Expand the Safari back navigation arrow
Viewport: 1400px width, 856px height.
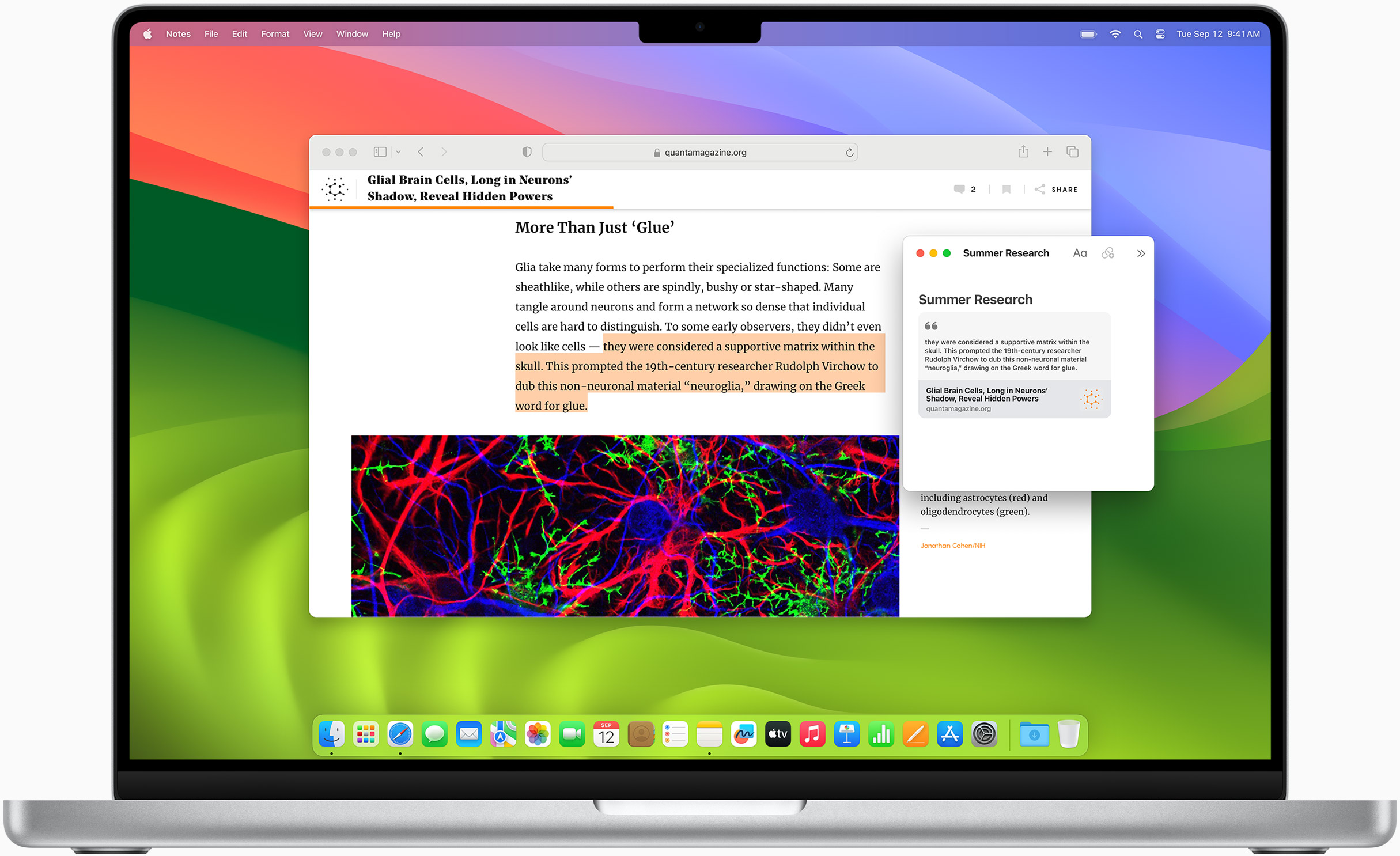[421, 152]
